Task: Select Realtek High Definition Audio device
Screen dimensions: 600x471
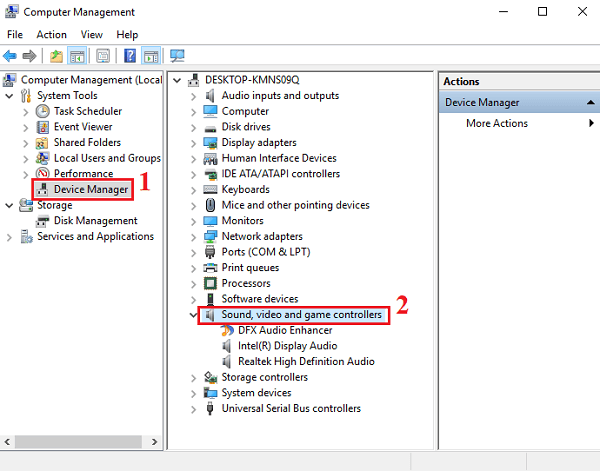Action: [306, 362]
